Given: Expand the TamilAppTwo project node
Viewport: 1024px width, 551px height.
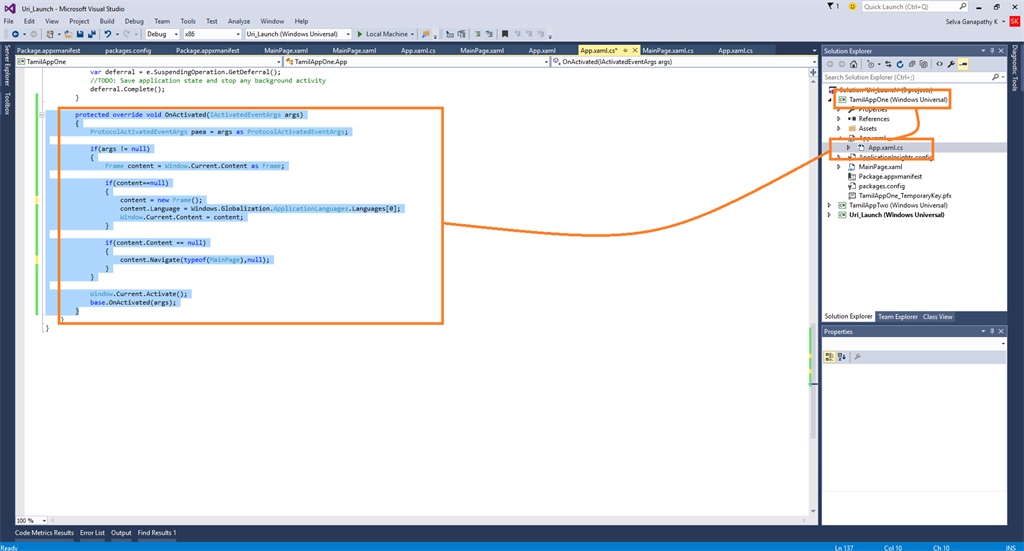Looking at the screenshot, I should (x=830, y=205).
